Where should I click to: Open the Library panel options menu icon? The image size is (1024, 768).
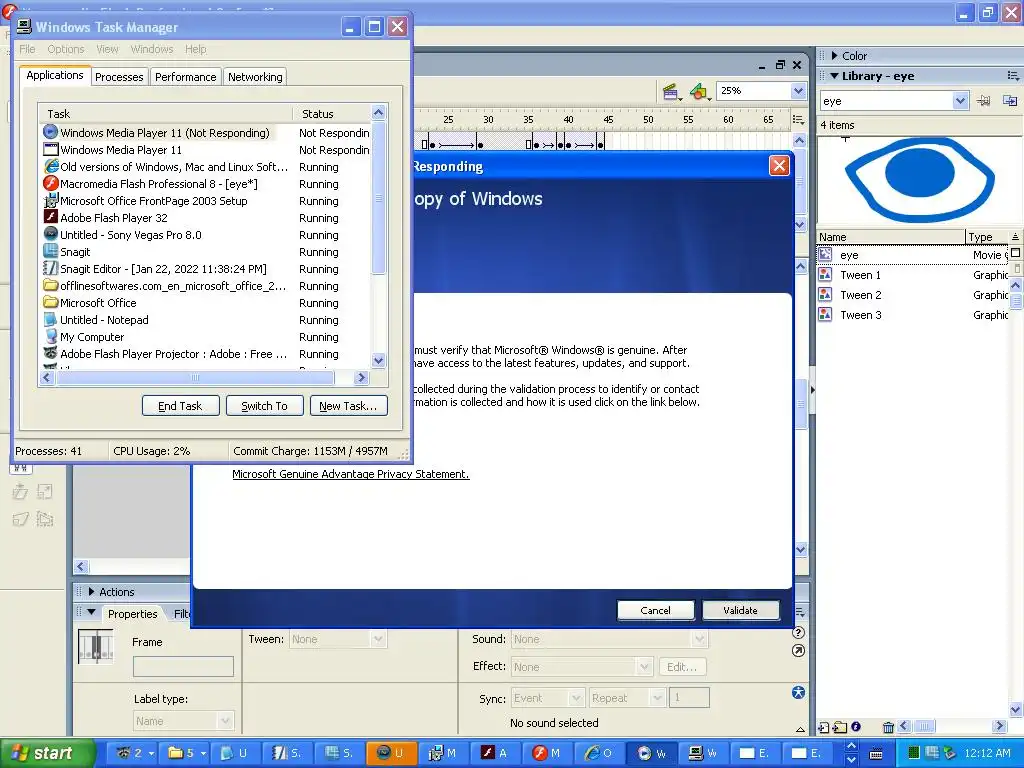(1013, 76)
